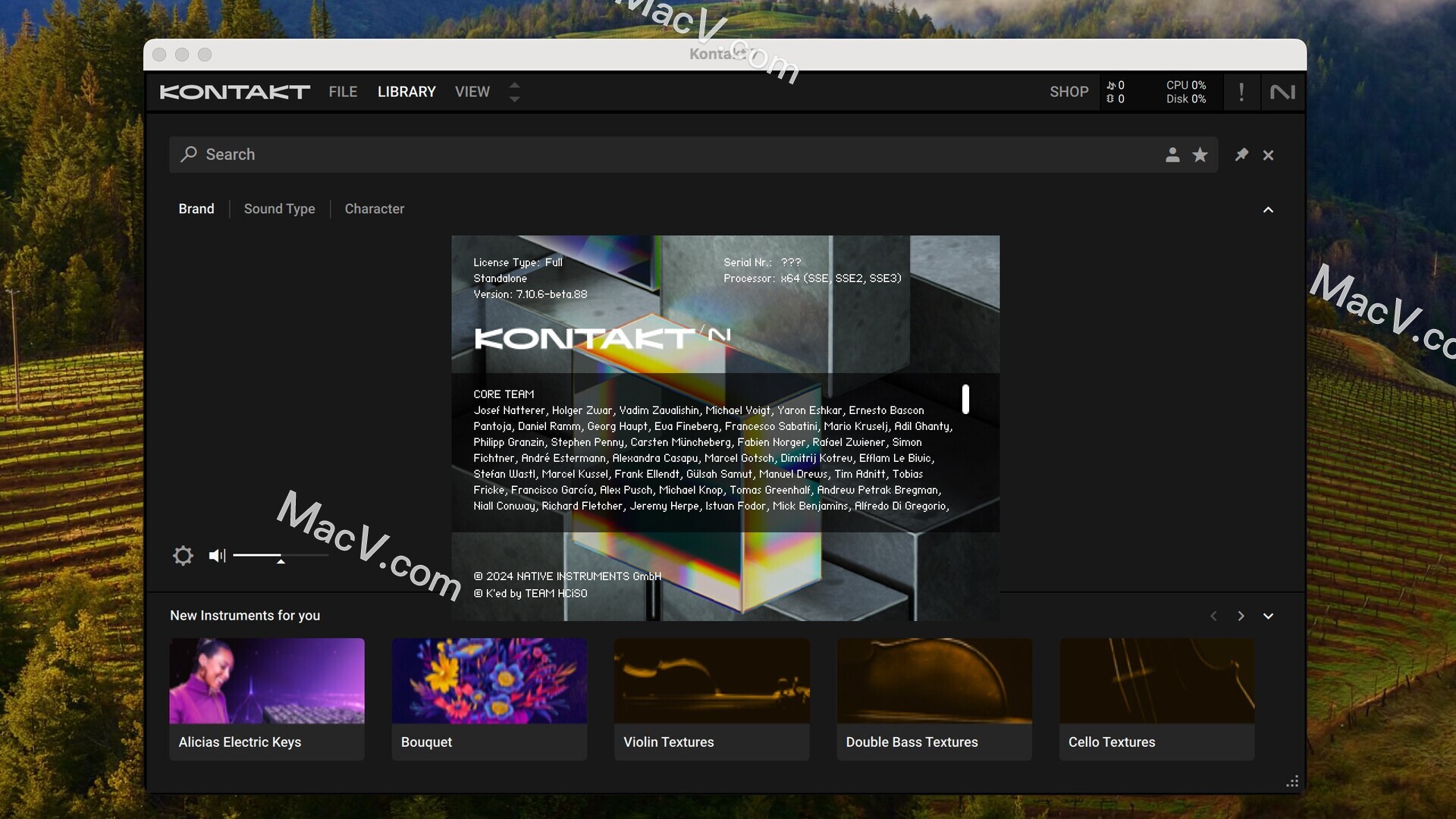
Task: Click the window minimize button
Action: click(182, 55)
